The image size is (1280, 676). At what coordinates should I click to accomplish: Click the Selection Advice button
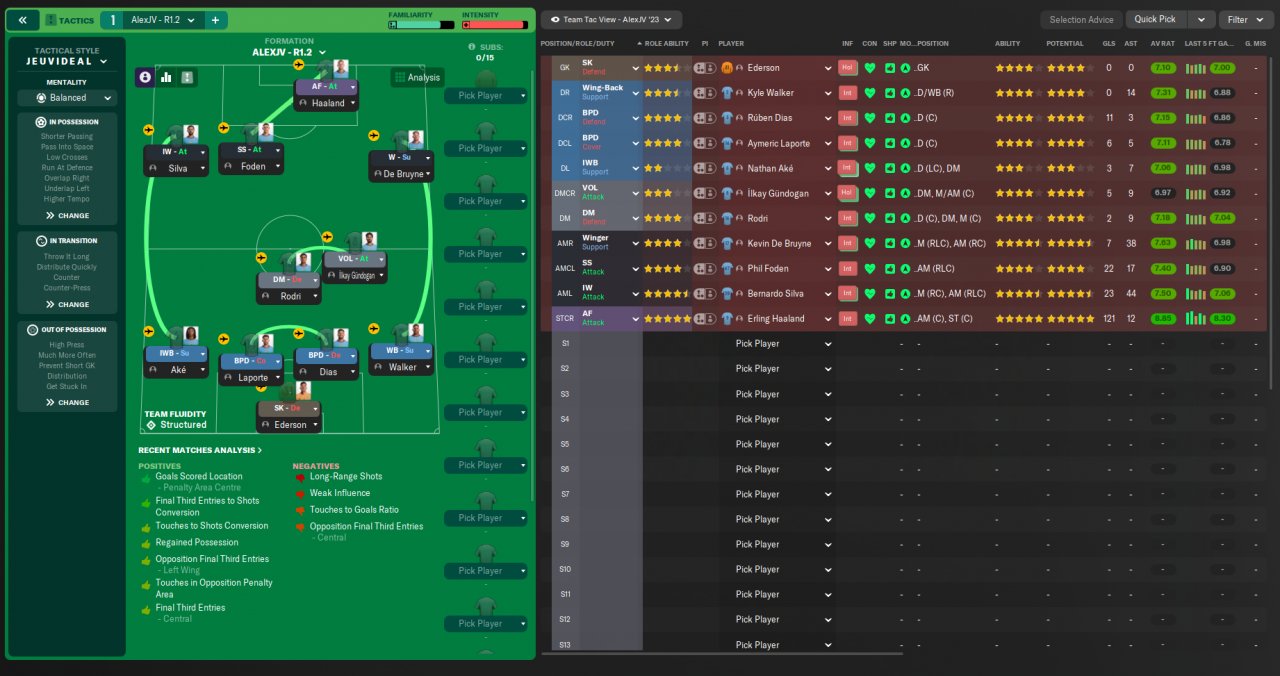pyautogui.click(x=1081, y=19)
